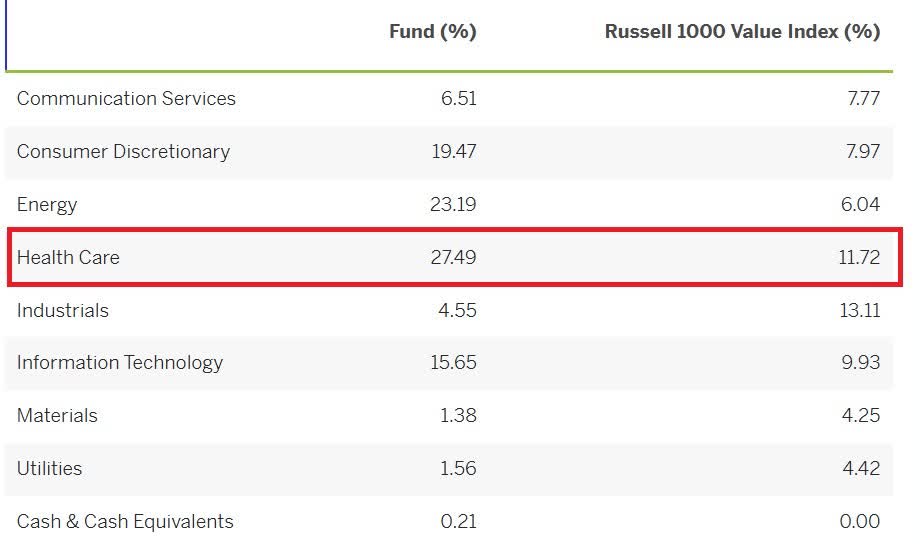920x556 pixels.
Task: Click the Fund (%) column header
Action: coord(432,31)
